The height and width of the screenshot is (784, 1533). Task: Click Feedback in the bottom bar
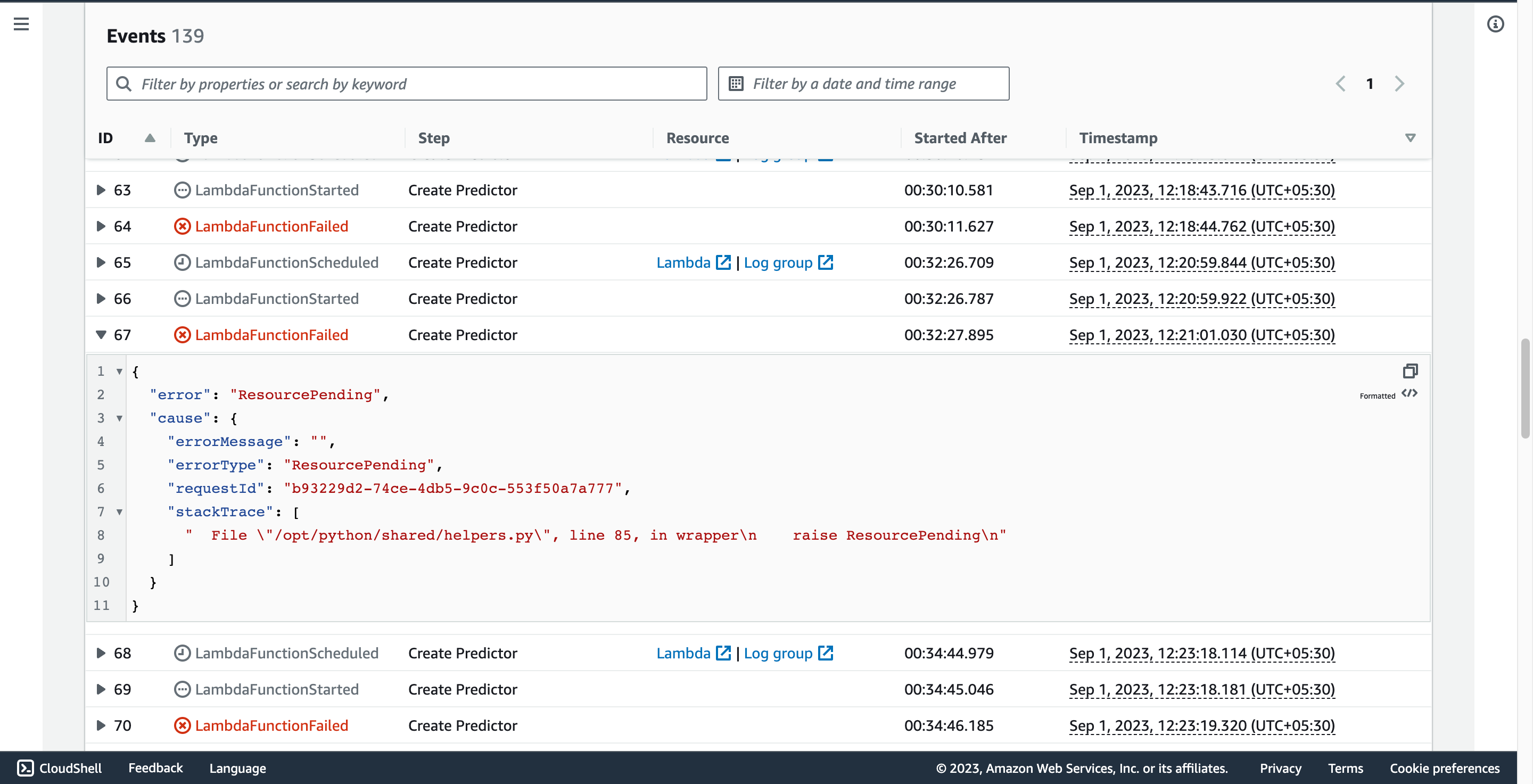pyautogui.click(x=155, y=768)
